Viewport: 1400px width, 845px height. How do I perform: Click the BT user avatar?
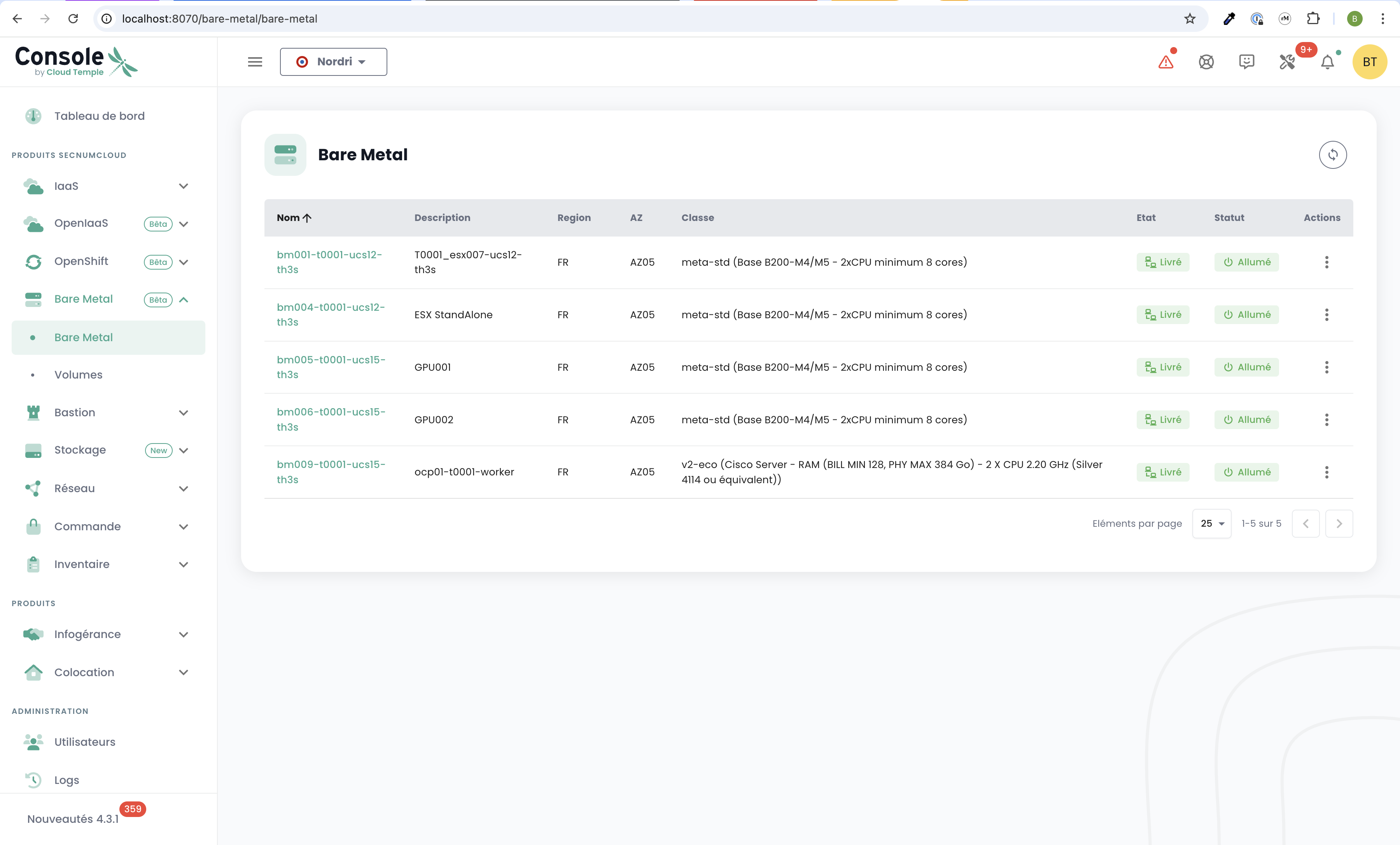click(x=1369, y=62)
